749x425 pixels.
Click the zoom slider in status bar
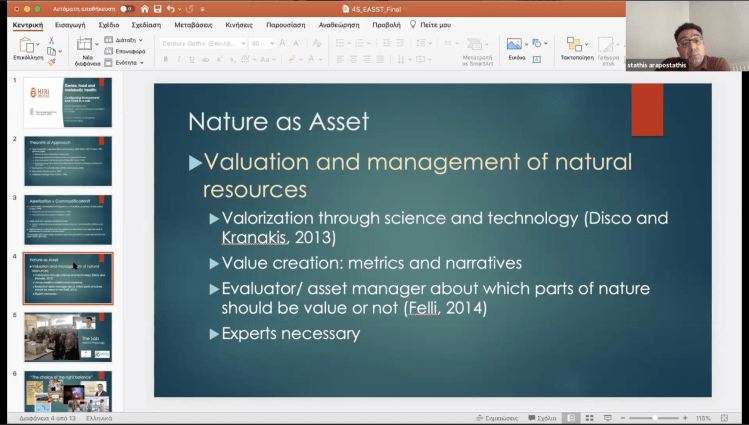(655, 418)
